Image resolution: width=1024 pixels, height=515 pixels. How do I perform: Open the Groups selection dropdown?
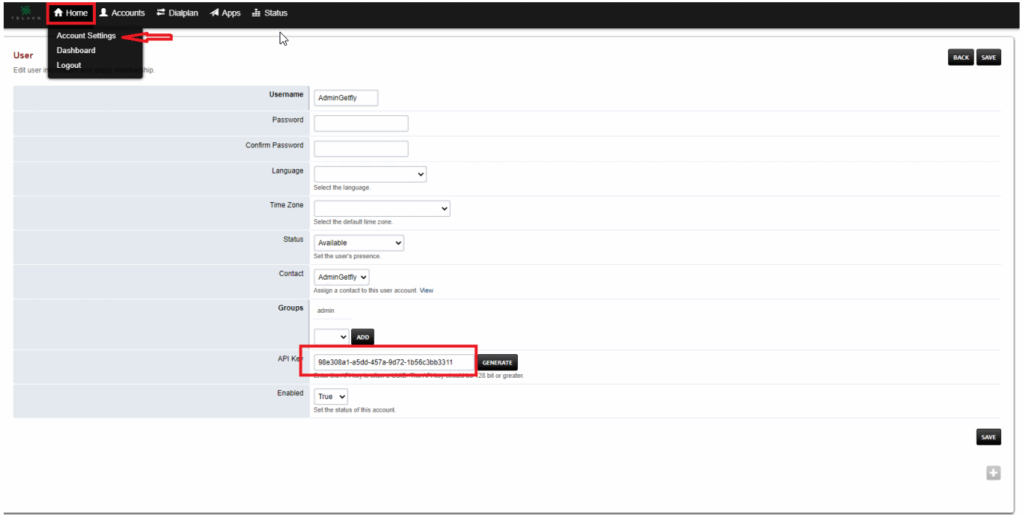point(332,337)
